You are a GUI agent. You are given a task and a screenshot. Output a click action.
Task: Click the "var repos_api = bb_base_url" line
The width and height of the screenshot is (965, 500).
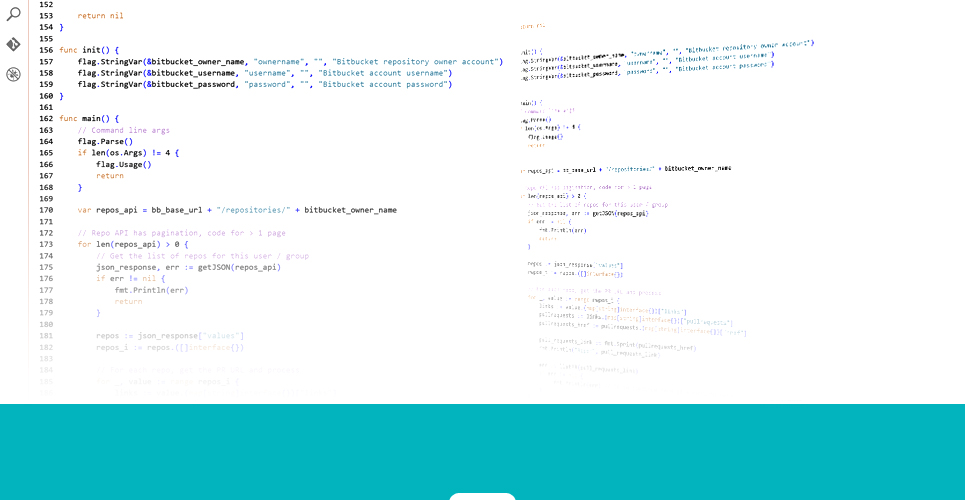(x=237, y=210)
